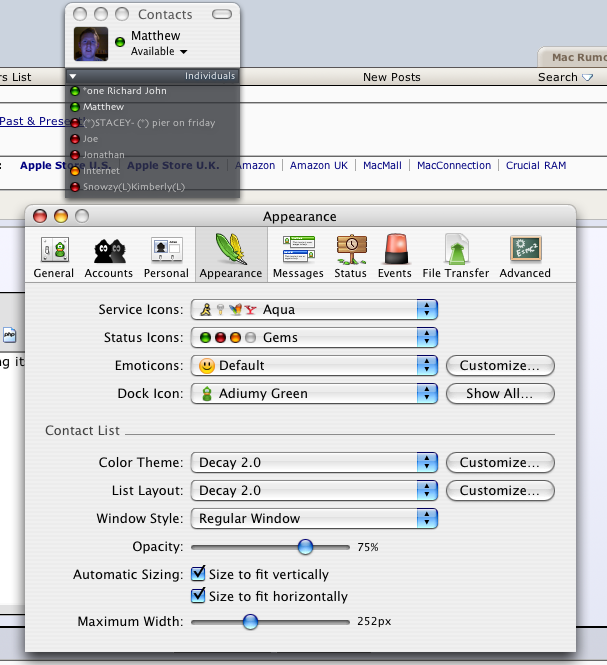Click the Opacity slider knob
This screenshot has width=607, height=665.
click(305, 547)
